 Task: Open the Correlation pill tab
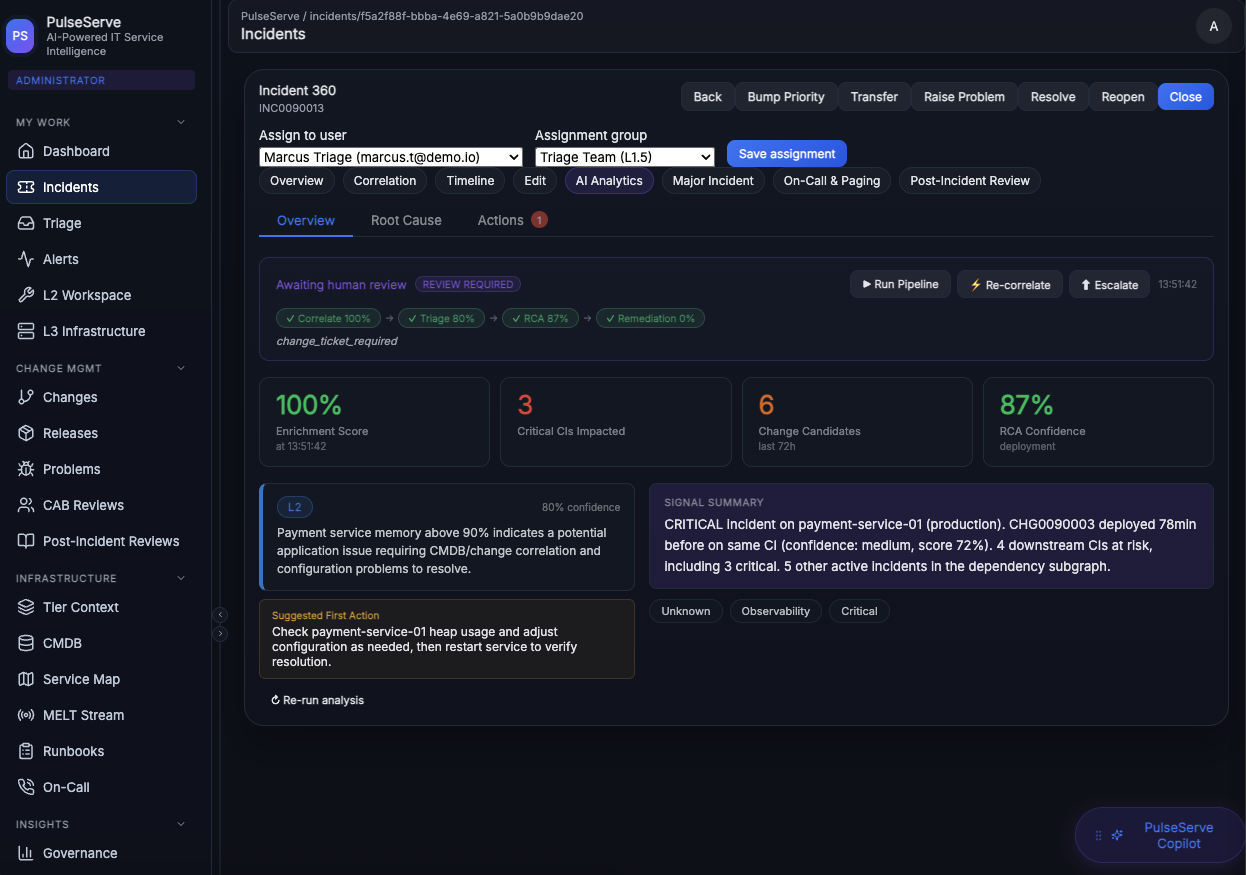(x=385, y=181)
